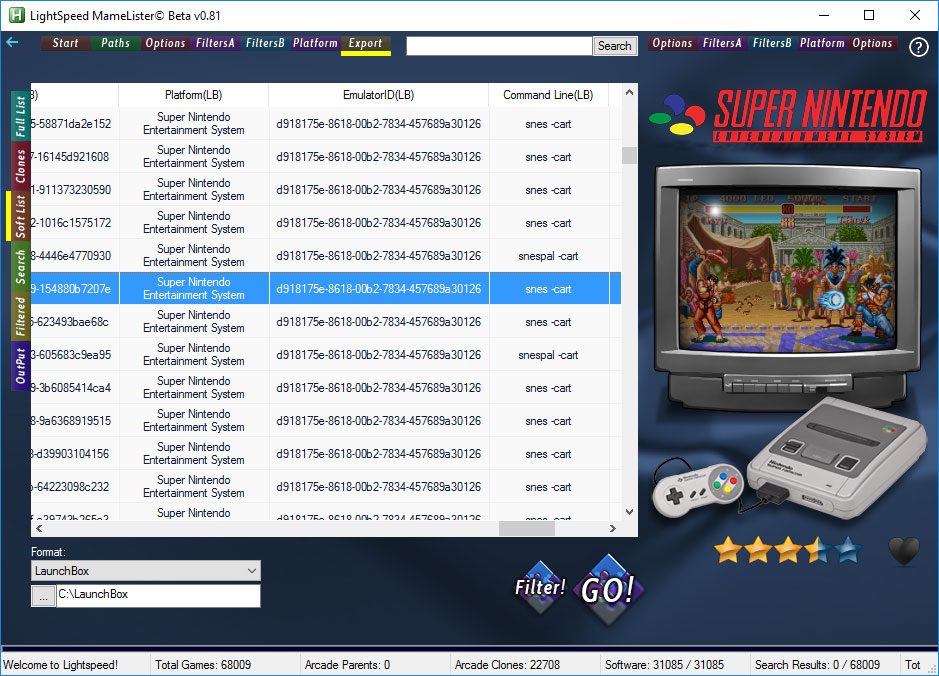Click the horizontal scrollbar left arrow
Viewport: 939px width, 676px height.
click(x=39, y=528)
